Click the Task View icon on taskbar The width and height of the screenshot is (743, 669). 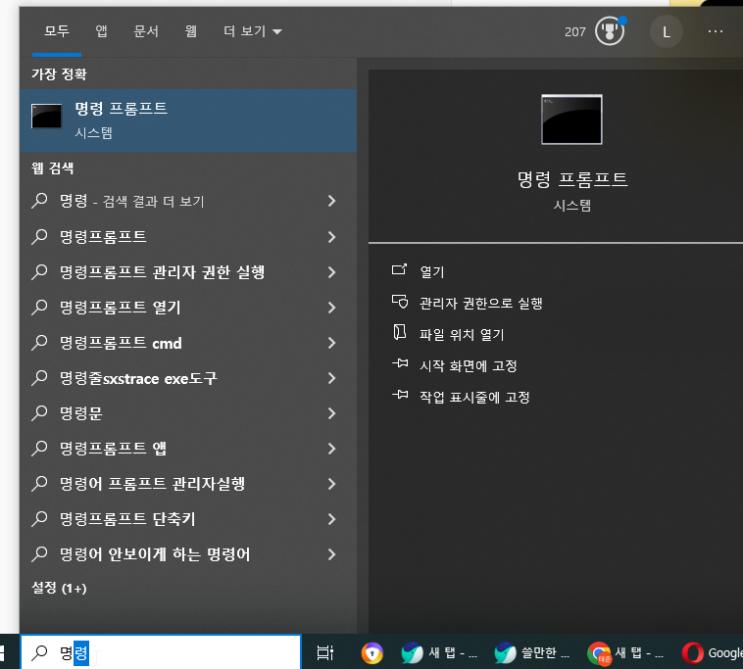pyautogui.click(x=325, y=652)
